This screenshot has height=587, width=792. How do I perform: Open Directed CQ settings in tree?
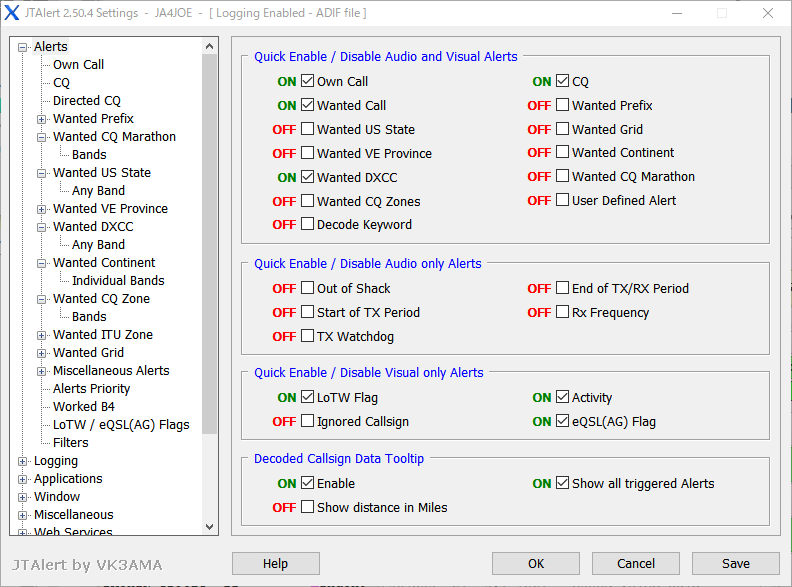click(87, 101)
